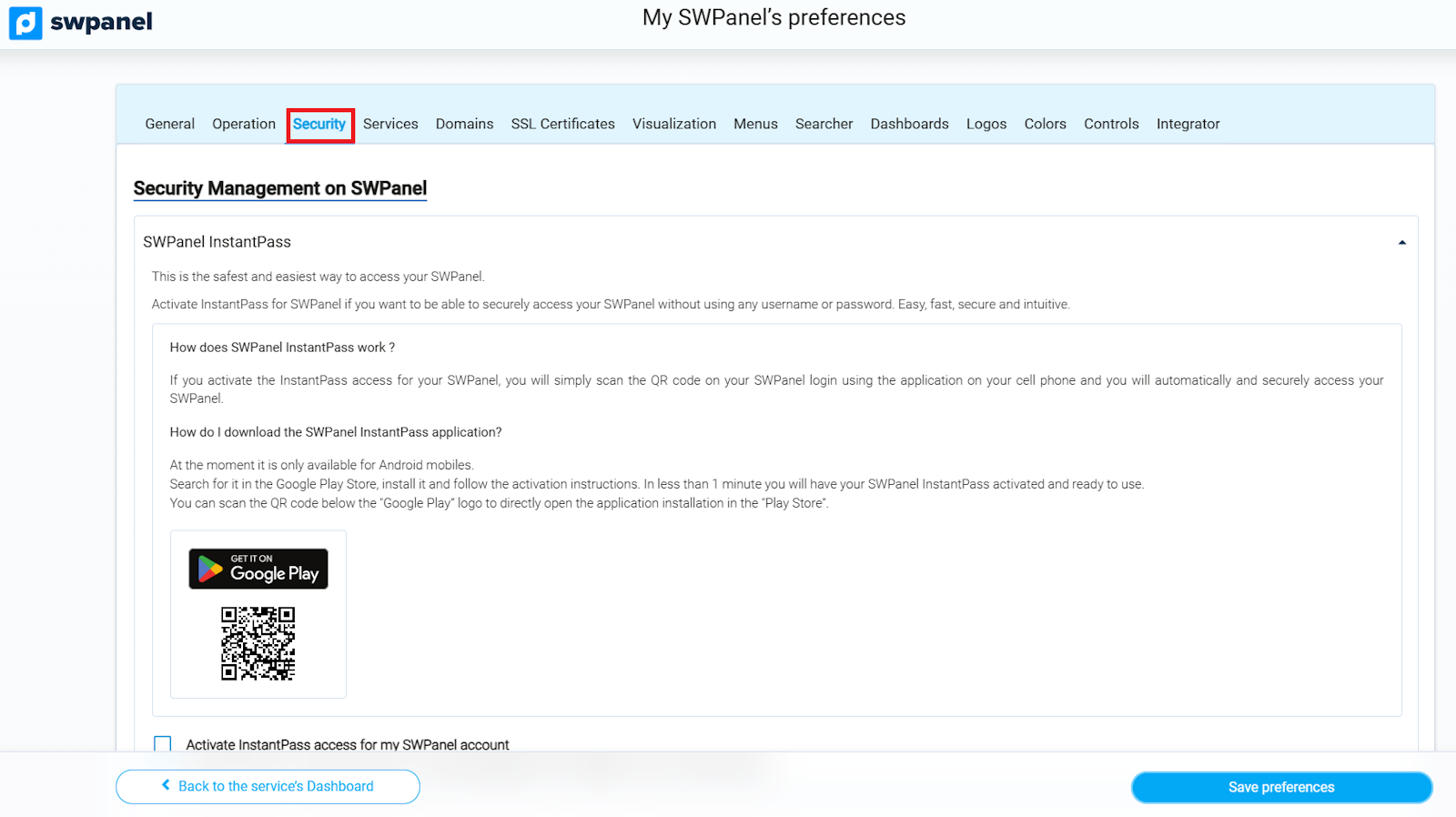Screen dimensions: 1456x817
Task: Open the Colors tab
Action: tap(1045, 124)
